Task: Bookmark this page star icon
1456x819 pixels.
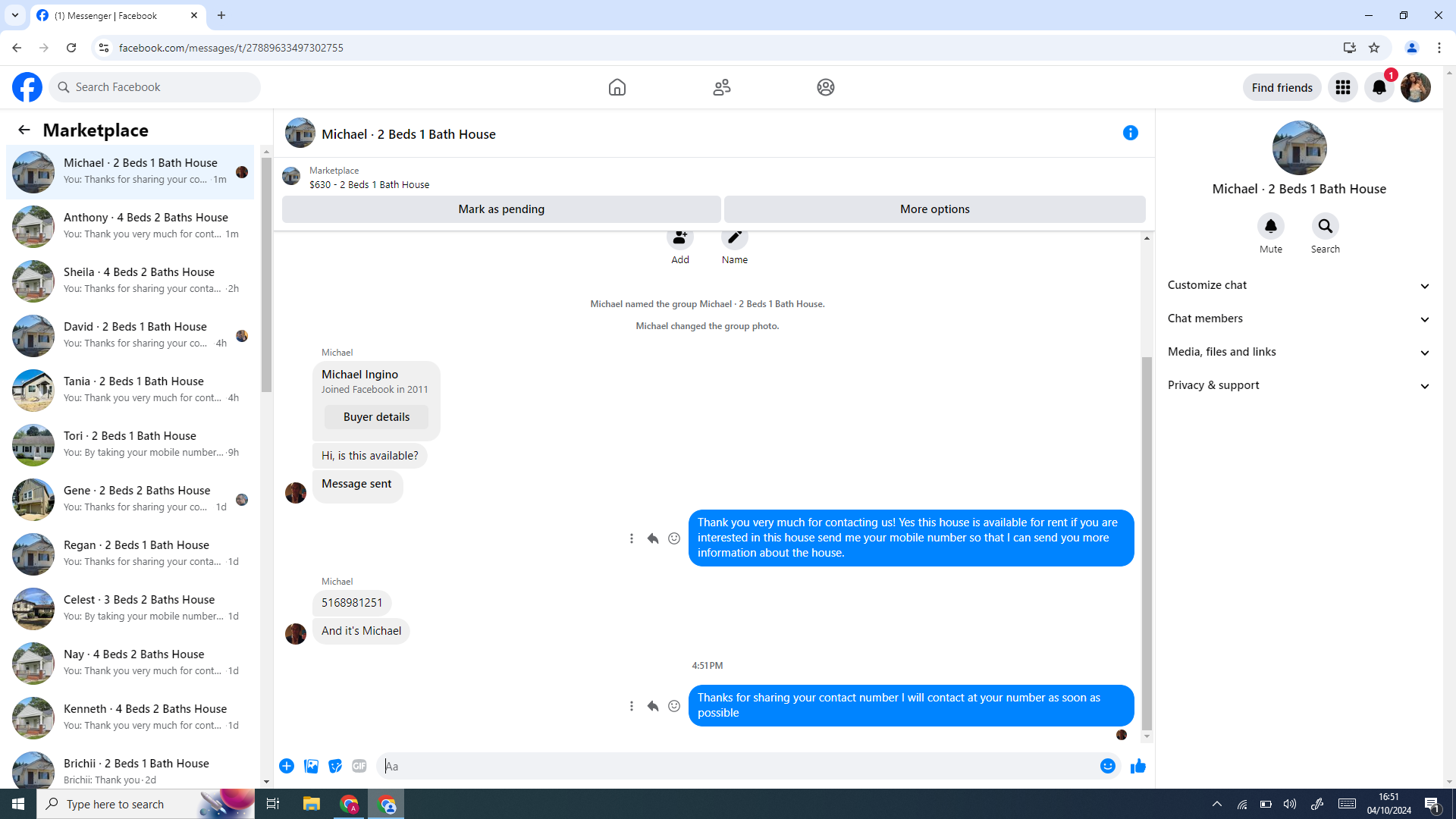Action: [x=1374, y=48]
